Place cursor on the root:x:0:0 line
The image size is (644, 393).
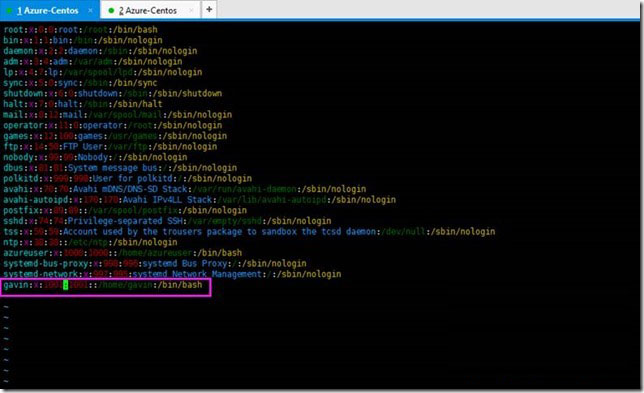pyautogui.click(x=80, y=30)
